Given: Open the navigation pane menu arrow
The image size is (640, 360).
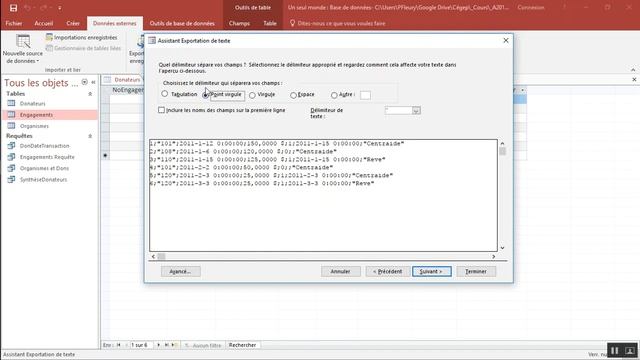Looking at the screenshot, I should (x=84, y=82).
